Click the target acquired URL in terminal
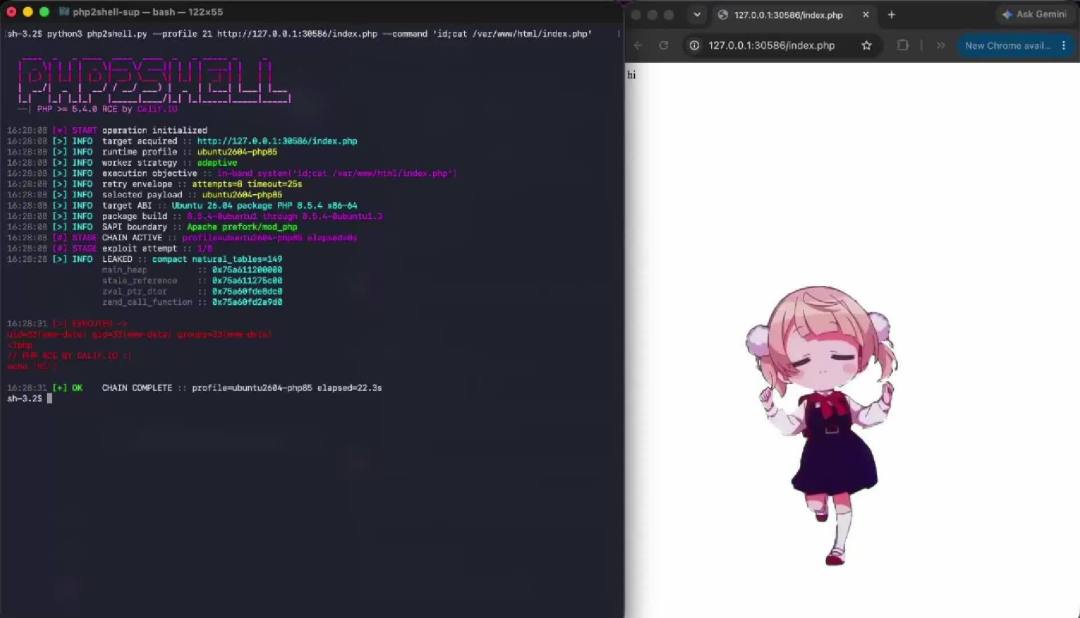 coord(277,141)
